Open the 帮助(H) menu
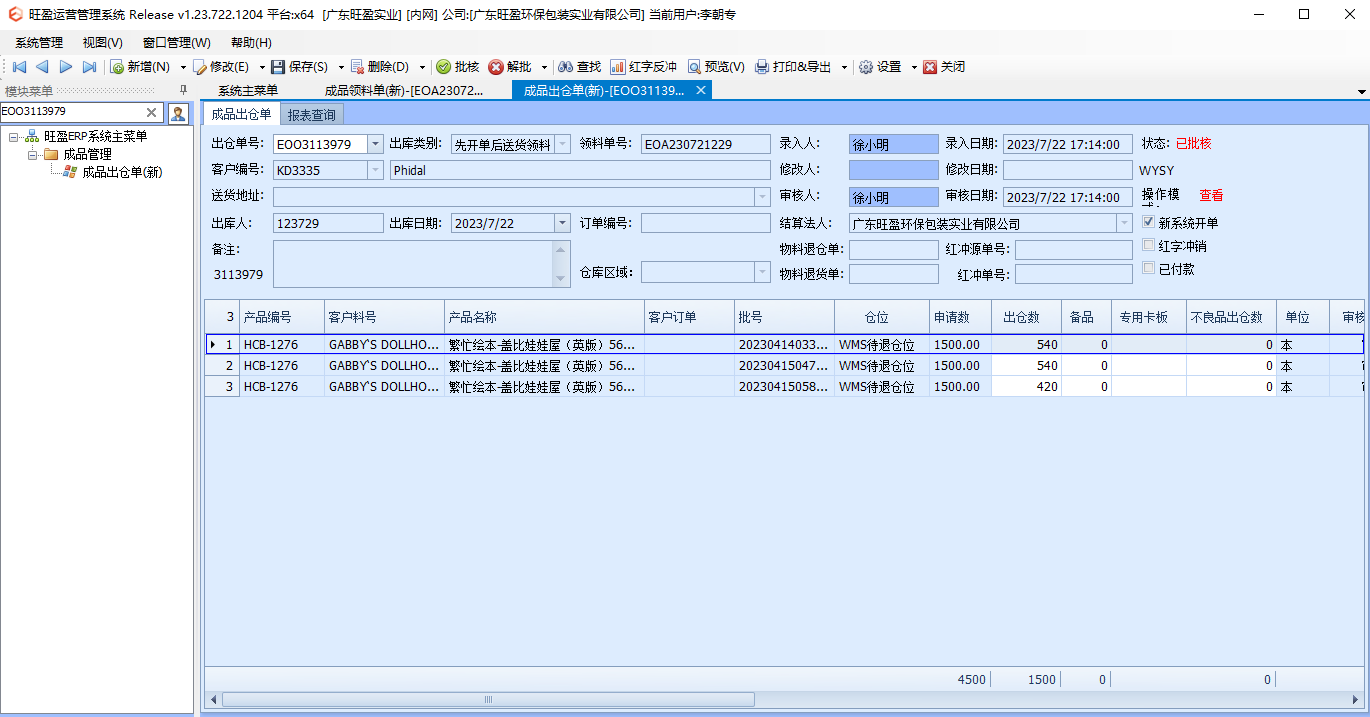Viewport: 1370px width, 717px height. [251, 43]
